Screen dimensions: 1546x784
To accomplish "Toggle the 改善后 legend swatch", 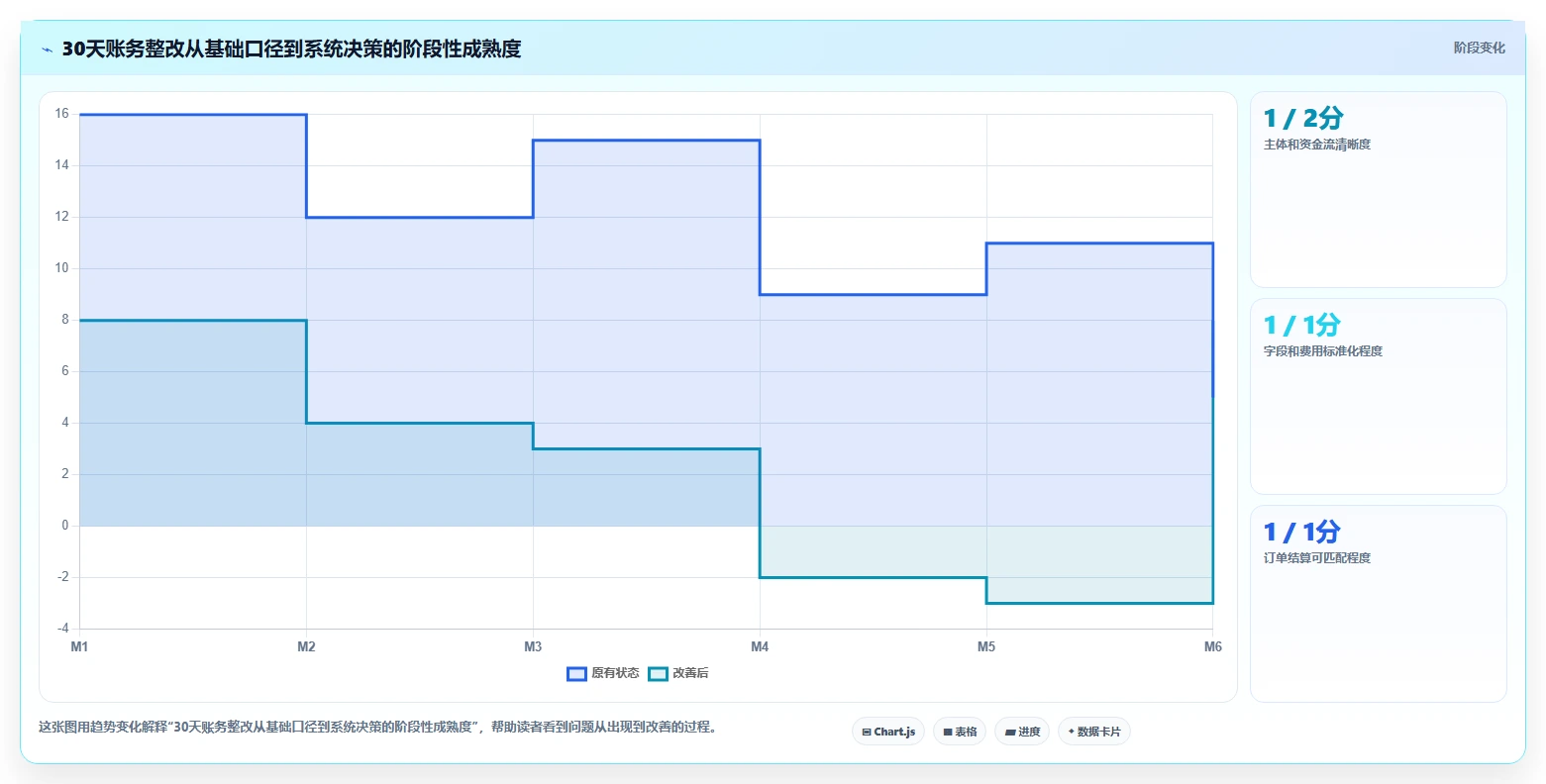I will [x=659, y=674].
